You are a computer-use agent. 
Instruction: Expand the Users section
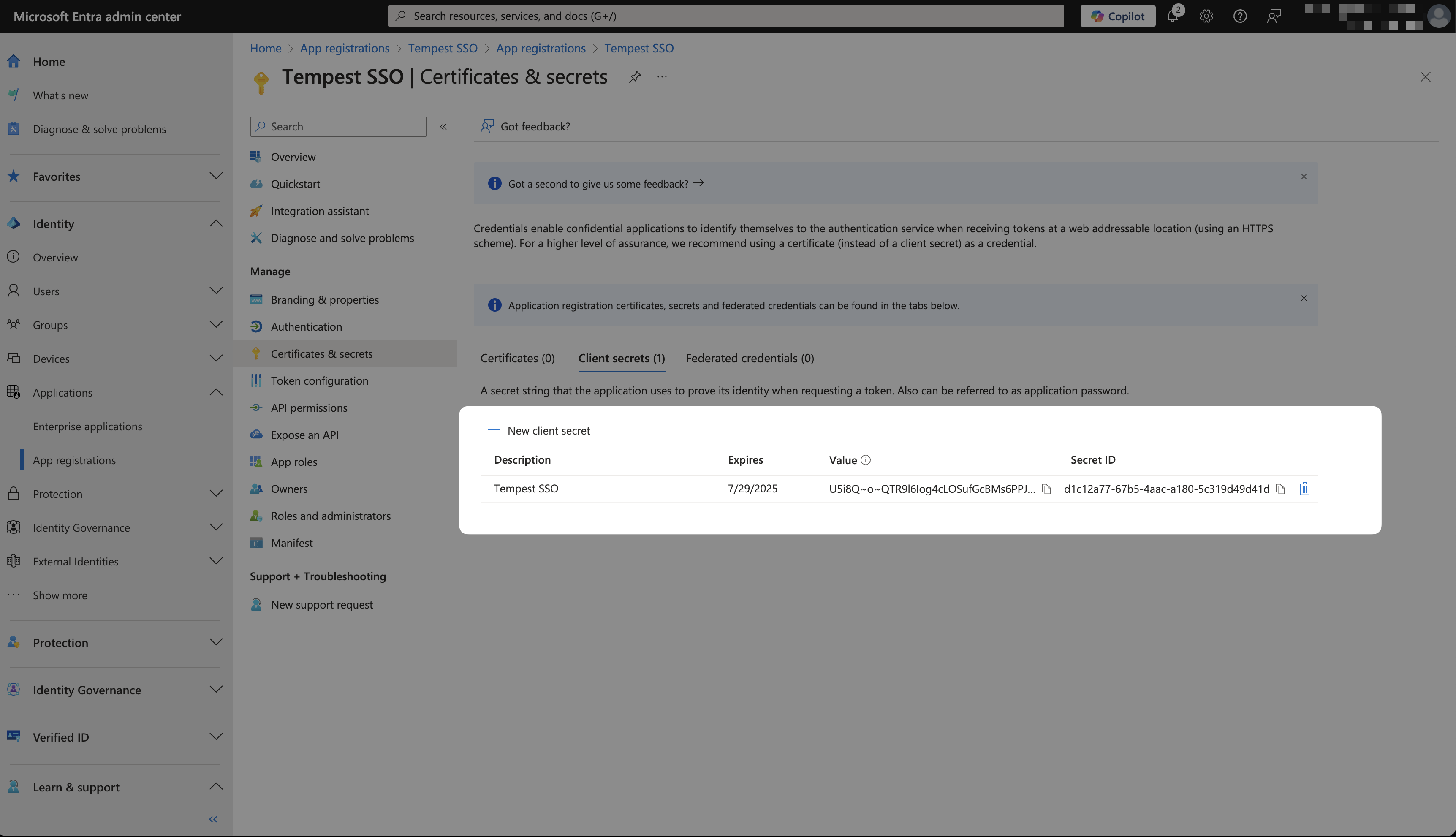[215, 291]
